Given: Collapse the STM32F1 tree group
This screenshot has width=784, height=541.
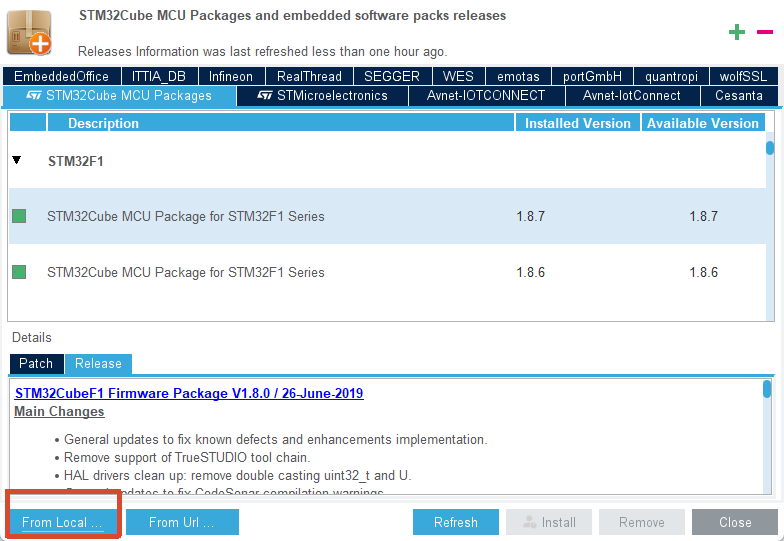Looking at the screenshot, I should click(16, 160).
